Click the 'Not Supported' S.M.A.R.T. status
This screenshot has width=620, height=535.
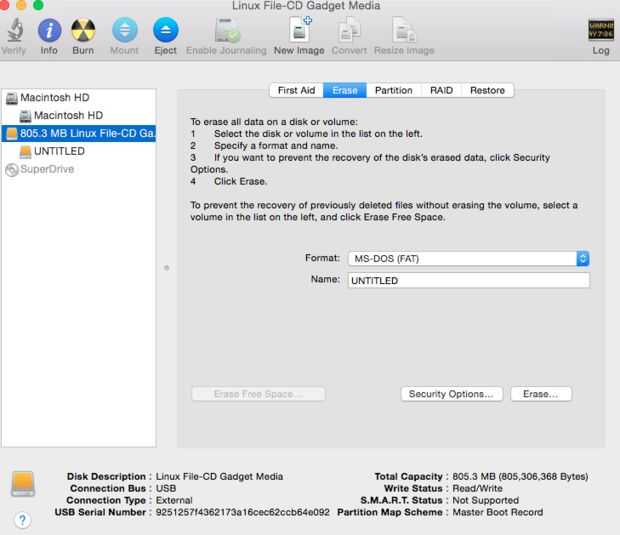(485, 500)
